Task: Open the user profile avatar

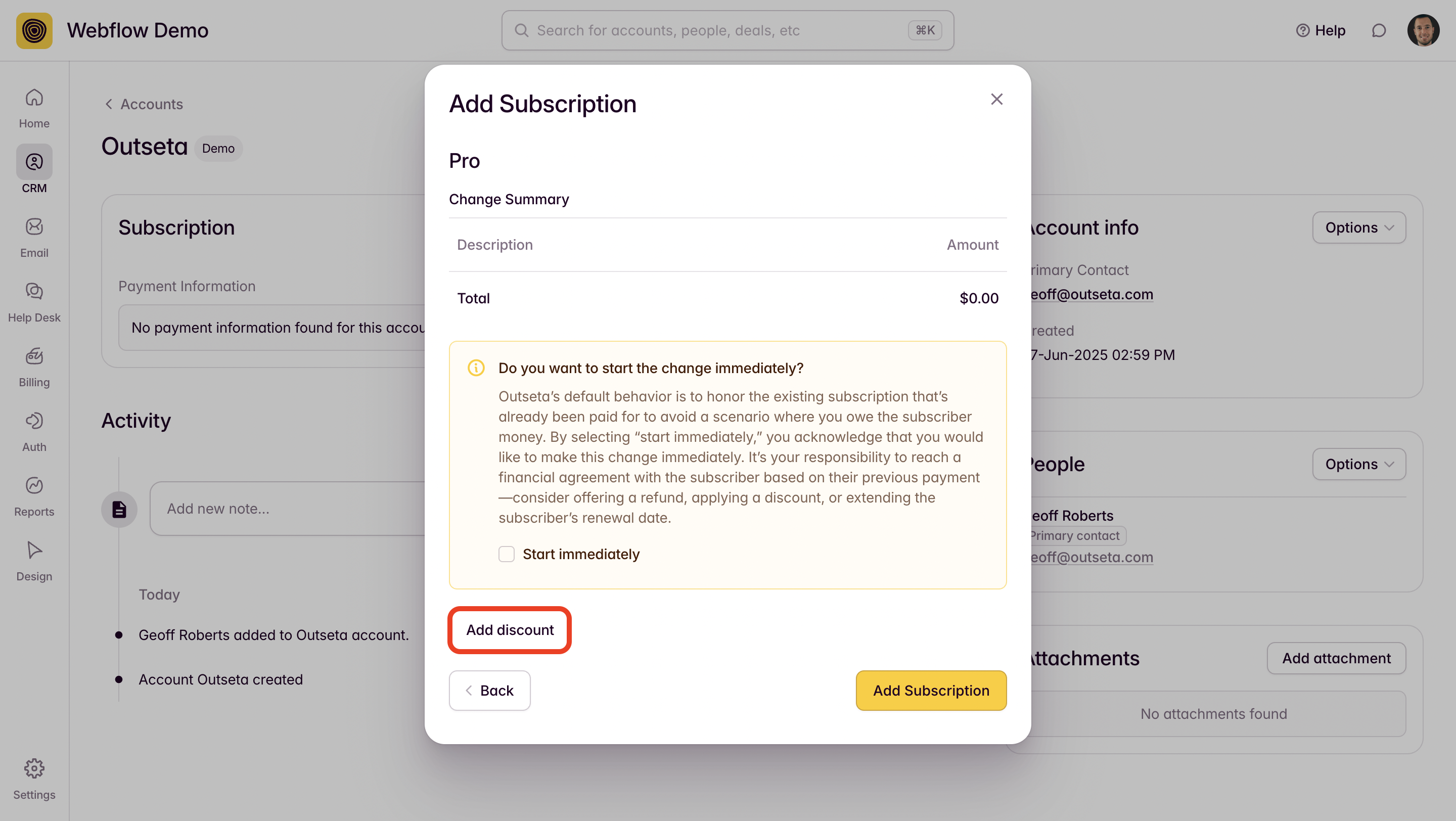Action: (1423, 30)
